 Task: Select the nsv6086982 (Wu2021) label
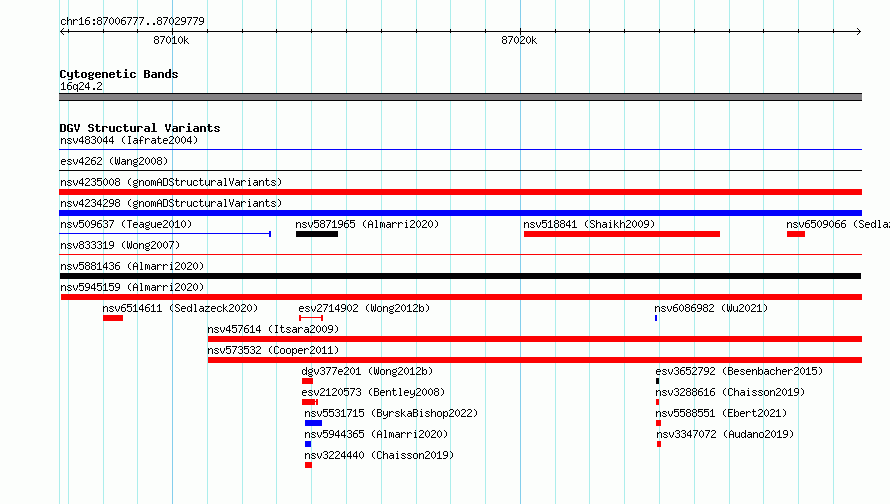[x=711, y=308]
